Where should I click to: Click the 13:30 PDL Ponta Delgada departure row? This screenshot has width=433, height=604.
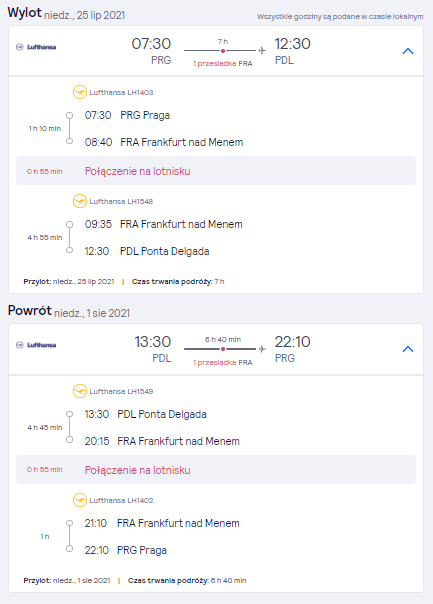tap(146, 414)
